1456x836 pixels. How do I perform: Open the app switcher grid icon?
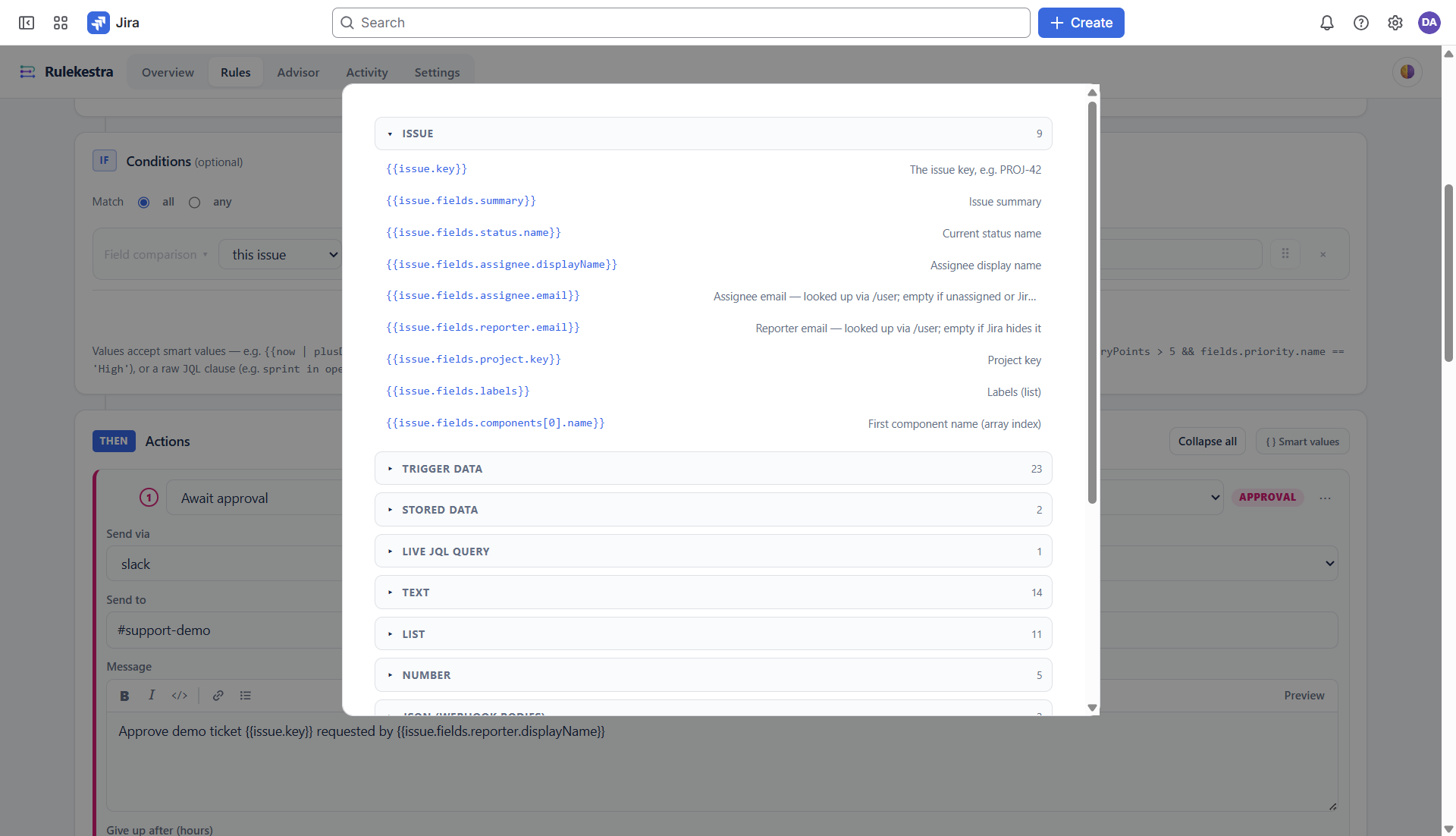(61, 23)
